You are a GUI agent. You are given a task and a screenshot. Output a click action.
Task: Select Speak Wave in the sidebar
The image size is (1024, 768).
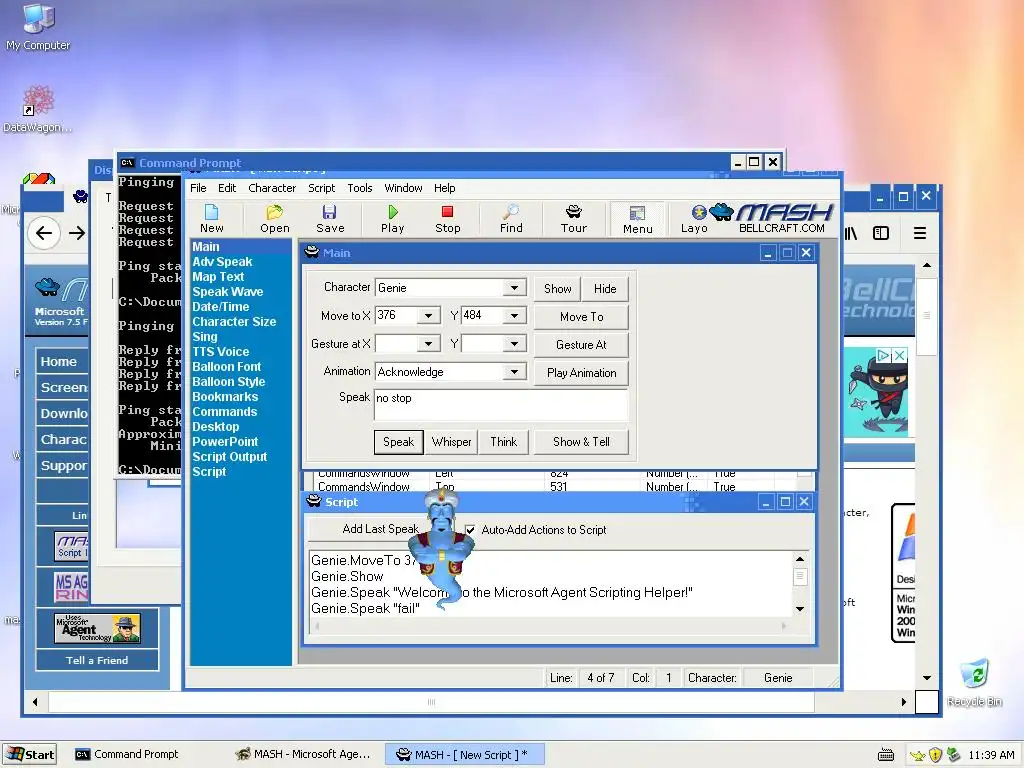click(x=227, y=291)
